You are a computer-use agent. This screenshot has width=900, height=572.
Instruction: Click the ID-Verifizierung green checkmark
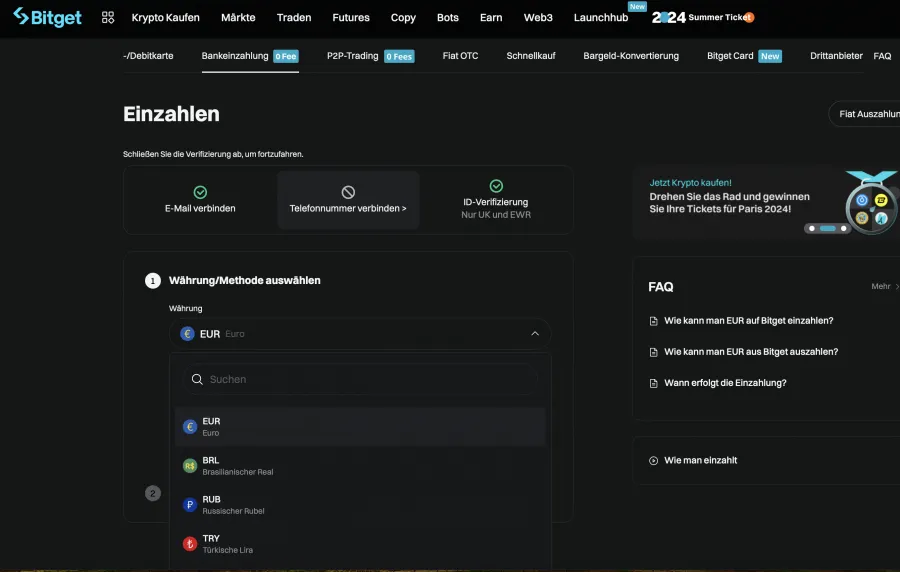[496, 186]
